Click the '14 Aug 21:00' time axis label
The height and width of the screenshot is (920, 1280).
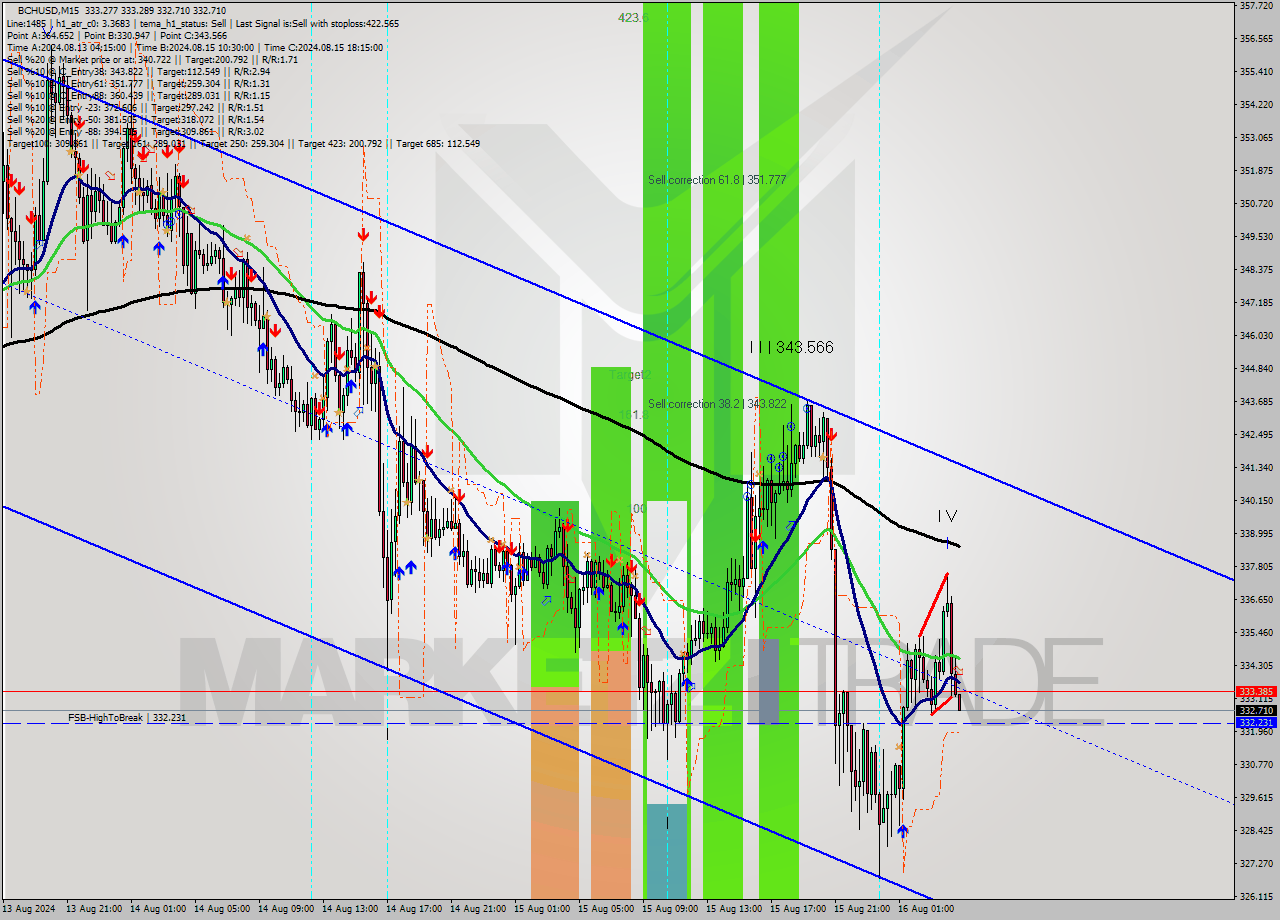point(477,909)
